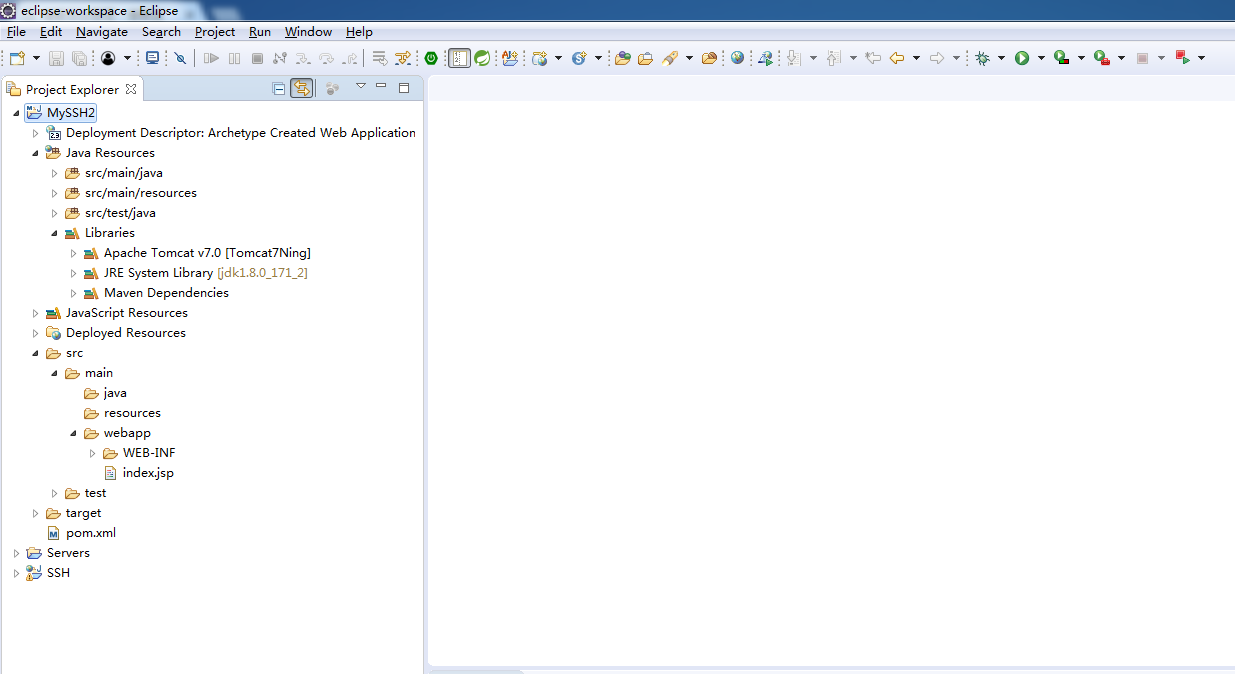Click the Run with Coverage icon
This screenshot has width=1235, height=674.
tap(1062, 58)
